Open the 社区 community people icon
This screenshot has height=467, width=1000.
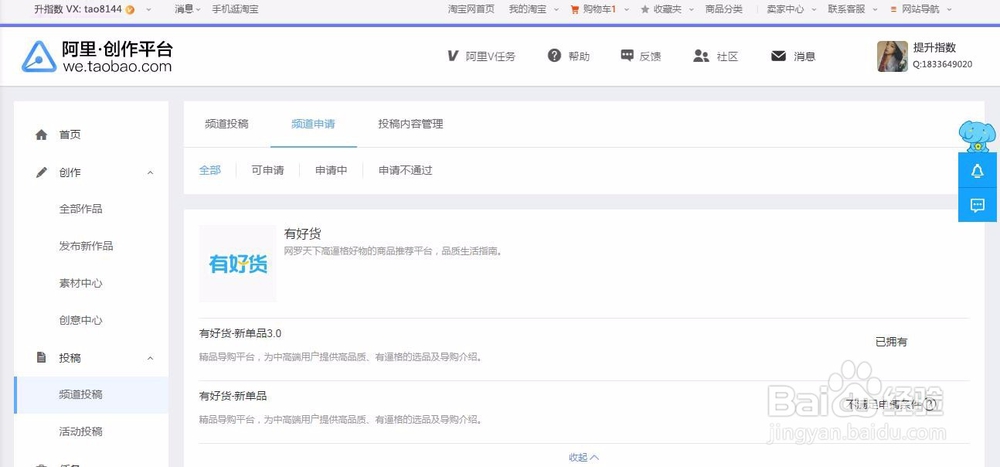point(701,56)
